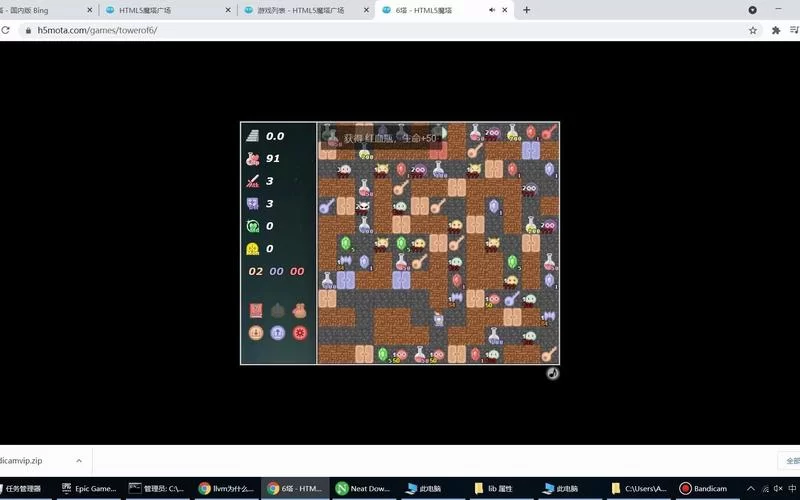Image resolution: width=800 pixels, height=500 pixels.
Task: Click the 中 input method indicator
Action: point(792,488)
